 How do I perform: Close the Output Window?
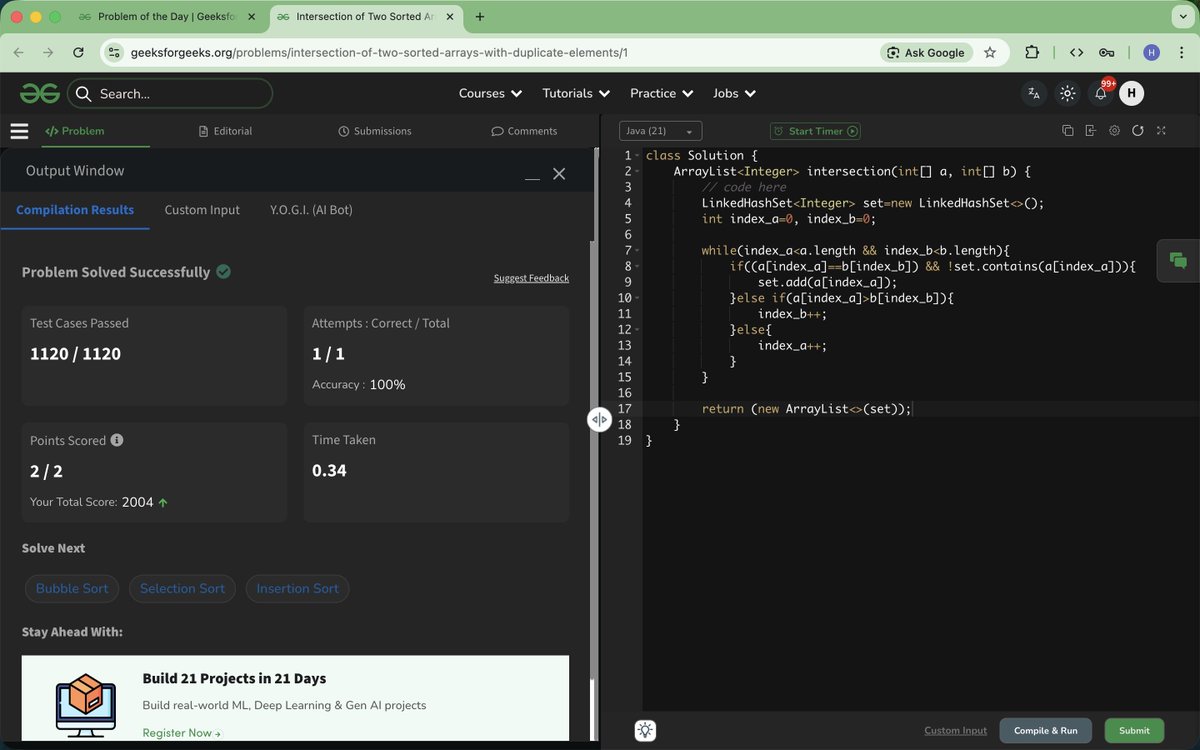pyautogui.click(x=559, y=174)
